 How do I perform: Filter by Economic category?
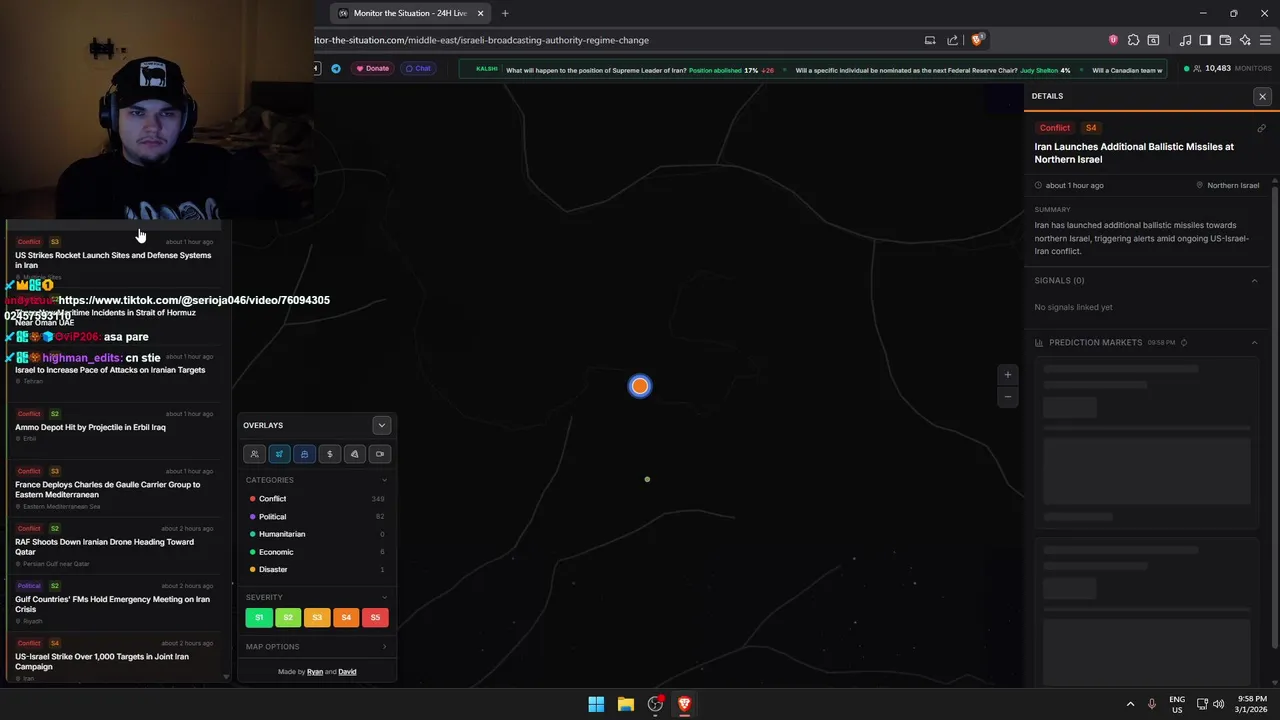coord(316,552)
